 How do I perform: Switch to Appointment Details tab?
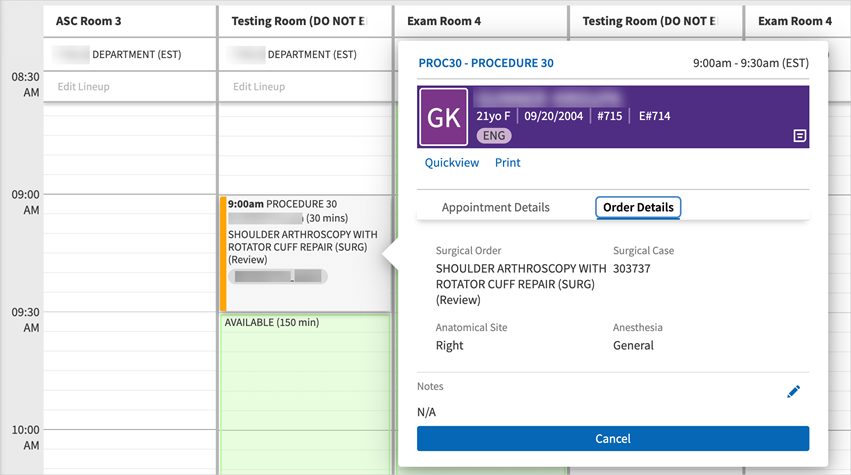click(496, 207)
